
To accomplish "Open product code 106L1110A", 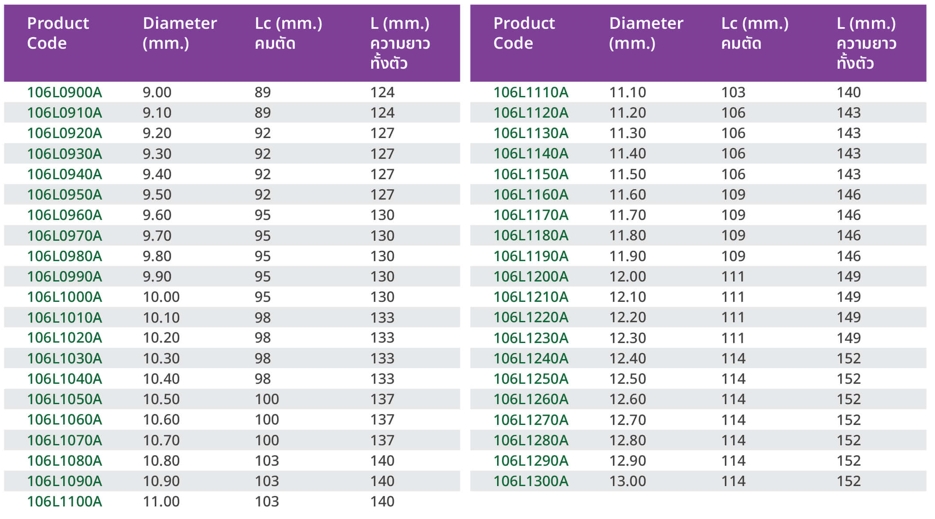I will coord(531,93).
